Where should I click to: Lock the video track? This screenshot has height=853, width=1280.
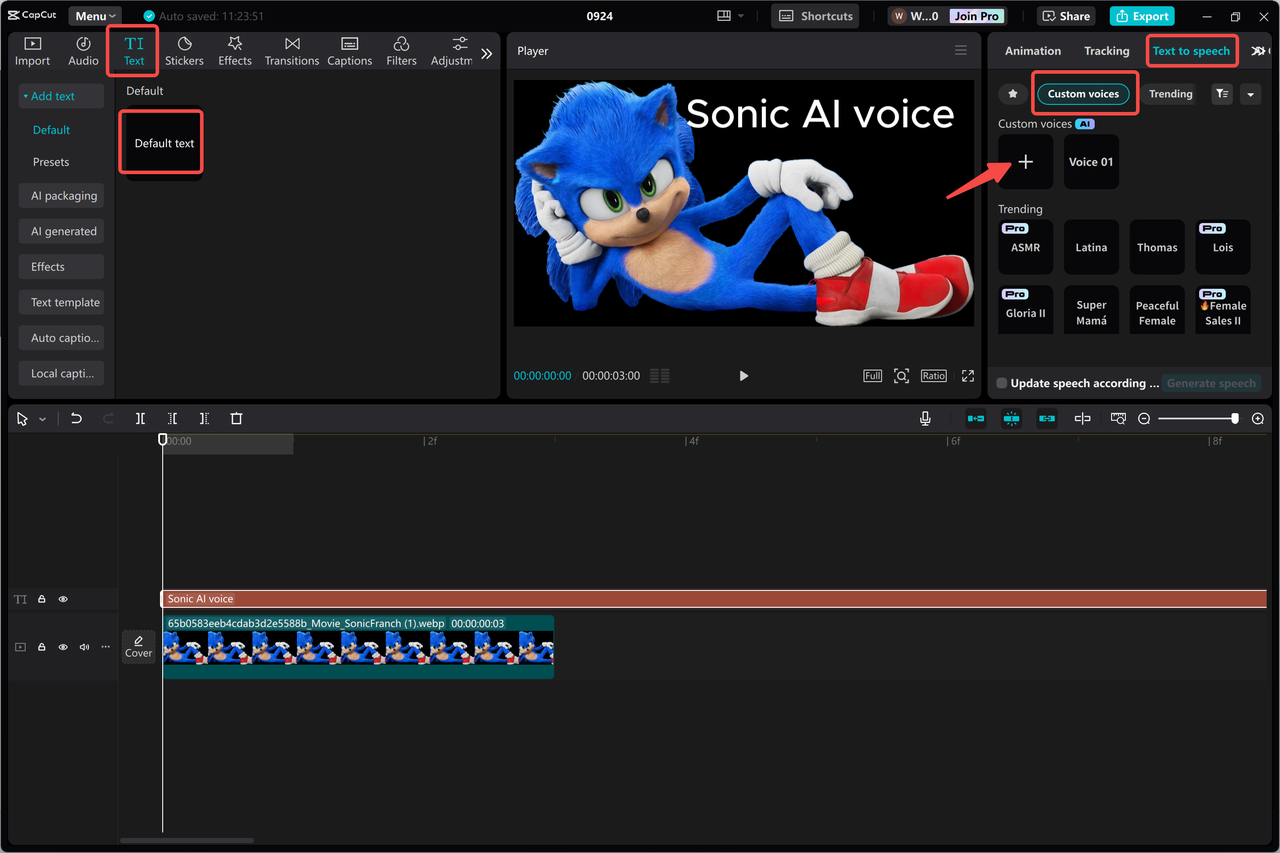[40, 647]
